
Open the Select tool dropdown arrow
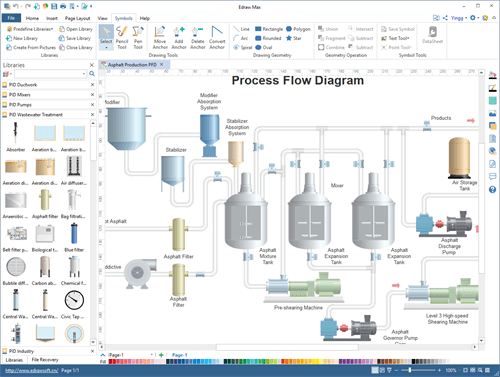click(x=106, y=48)
